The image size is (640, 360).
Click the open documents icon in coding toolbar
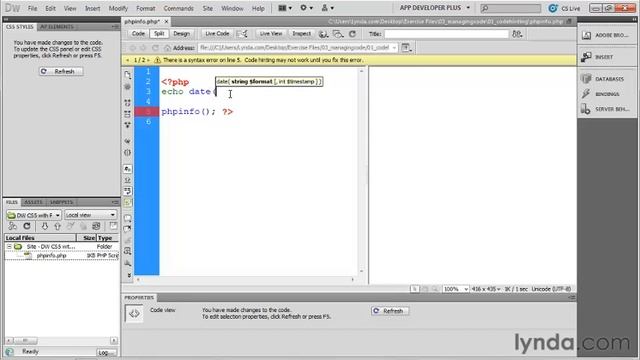127,75
